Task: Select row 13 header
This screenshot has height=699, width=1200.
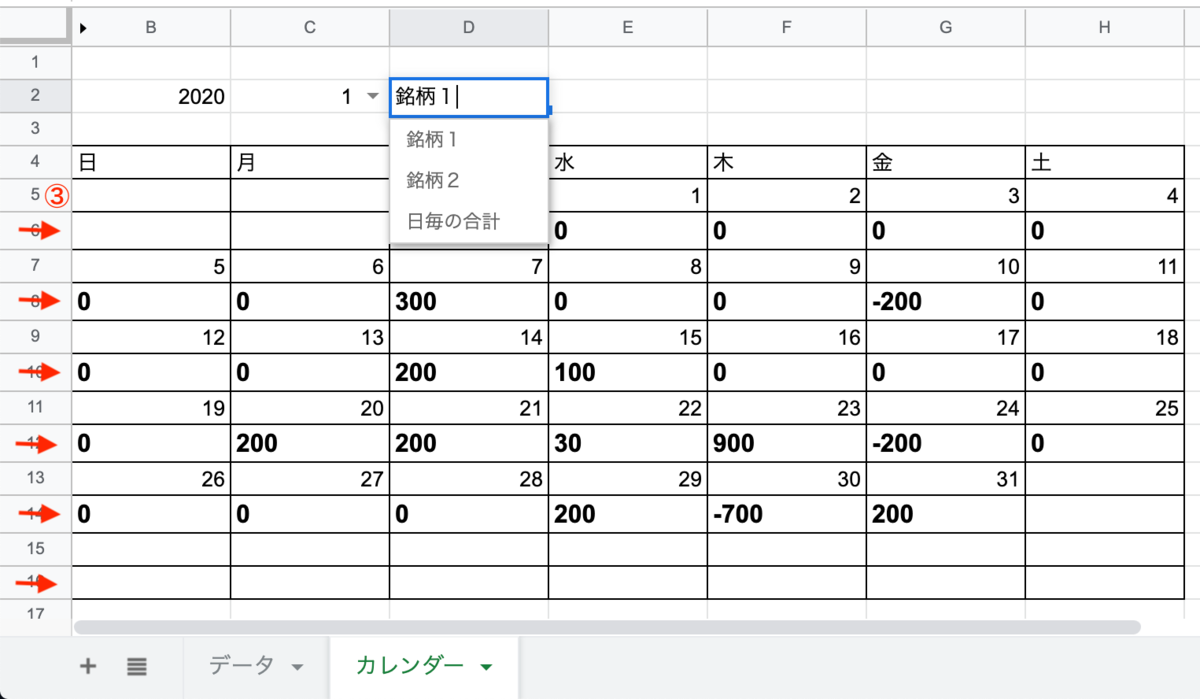Action: (36, 478)
